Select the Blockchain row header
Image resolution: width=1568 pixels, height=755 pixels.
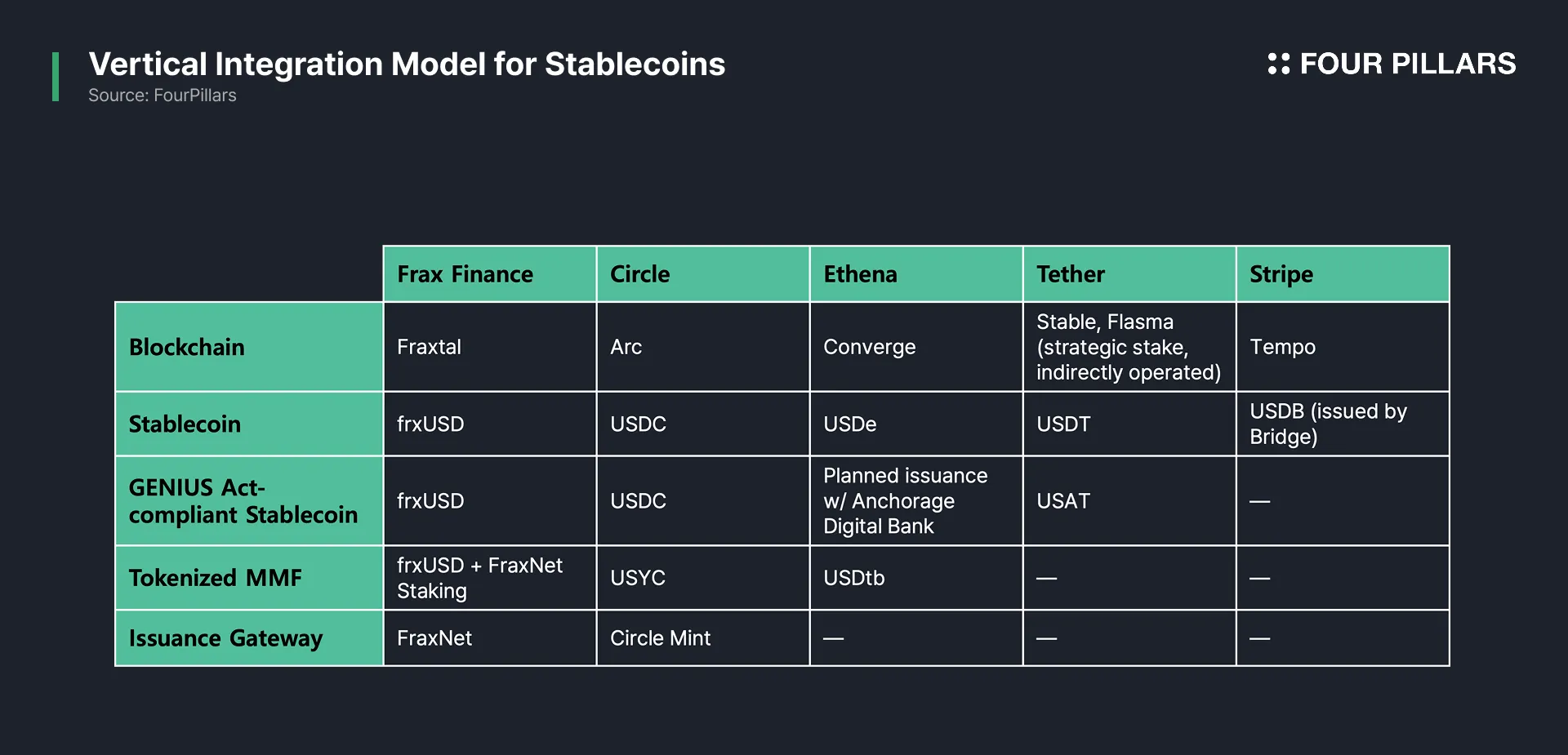click(x=187, y=347)
